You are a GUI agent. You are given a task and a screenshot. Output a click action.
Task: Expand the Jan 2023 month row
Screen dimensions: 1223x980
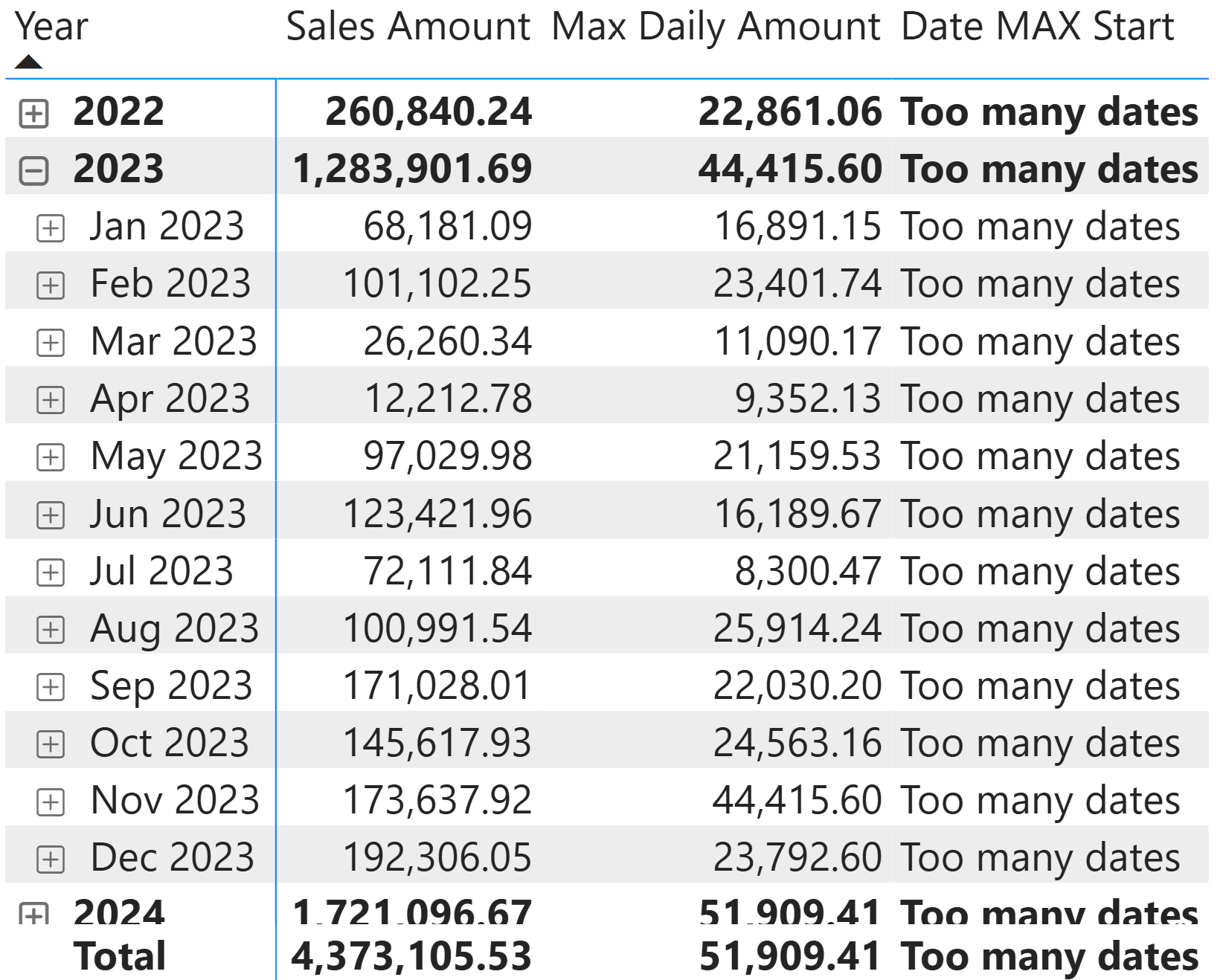[51, 228]
